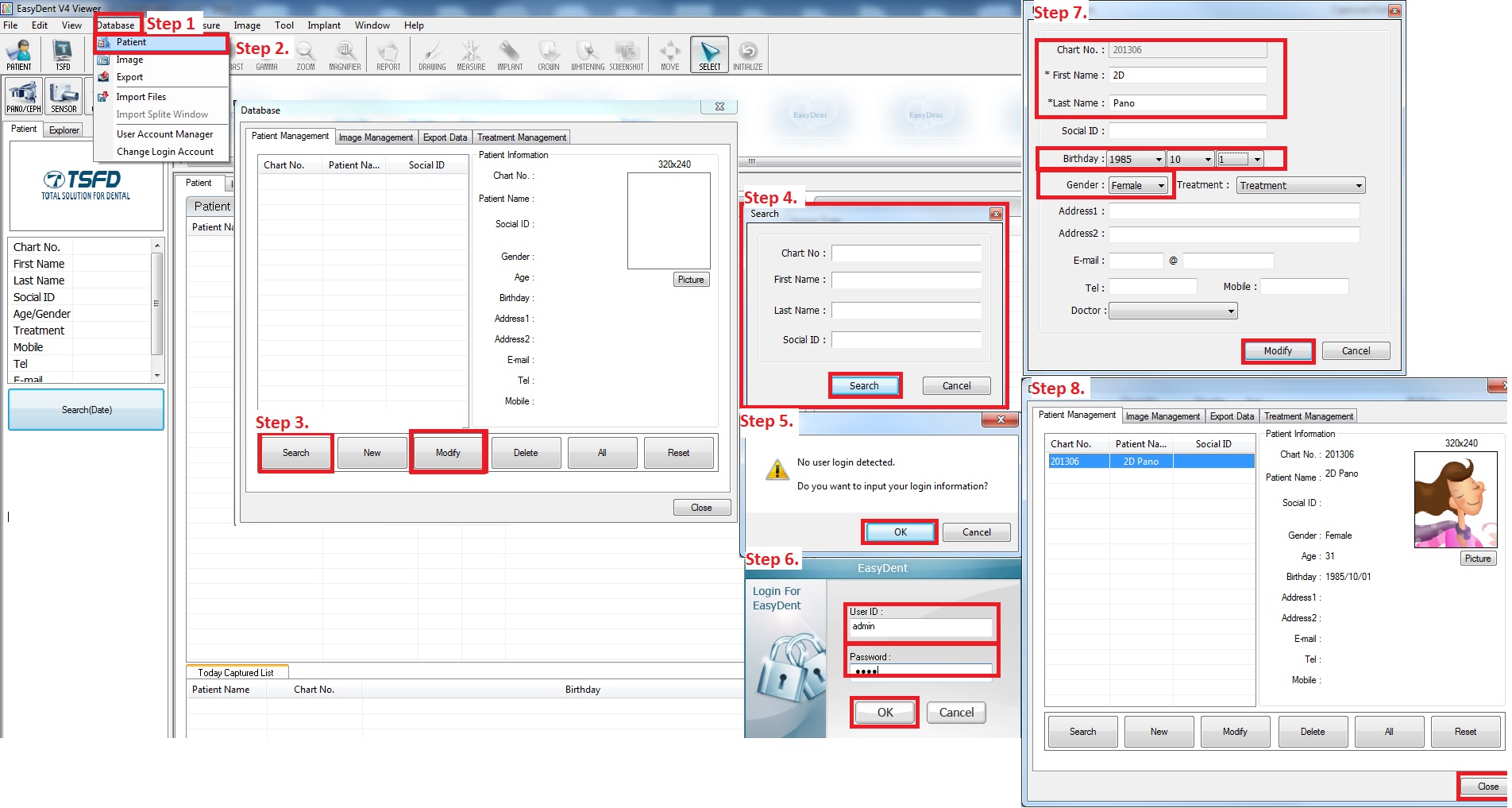Open Treatment Management tab in Database dialog
This screenshot has height=808, width=1512.
(x=522, y=137)
